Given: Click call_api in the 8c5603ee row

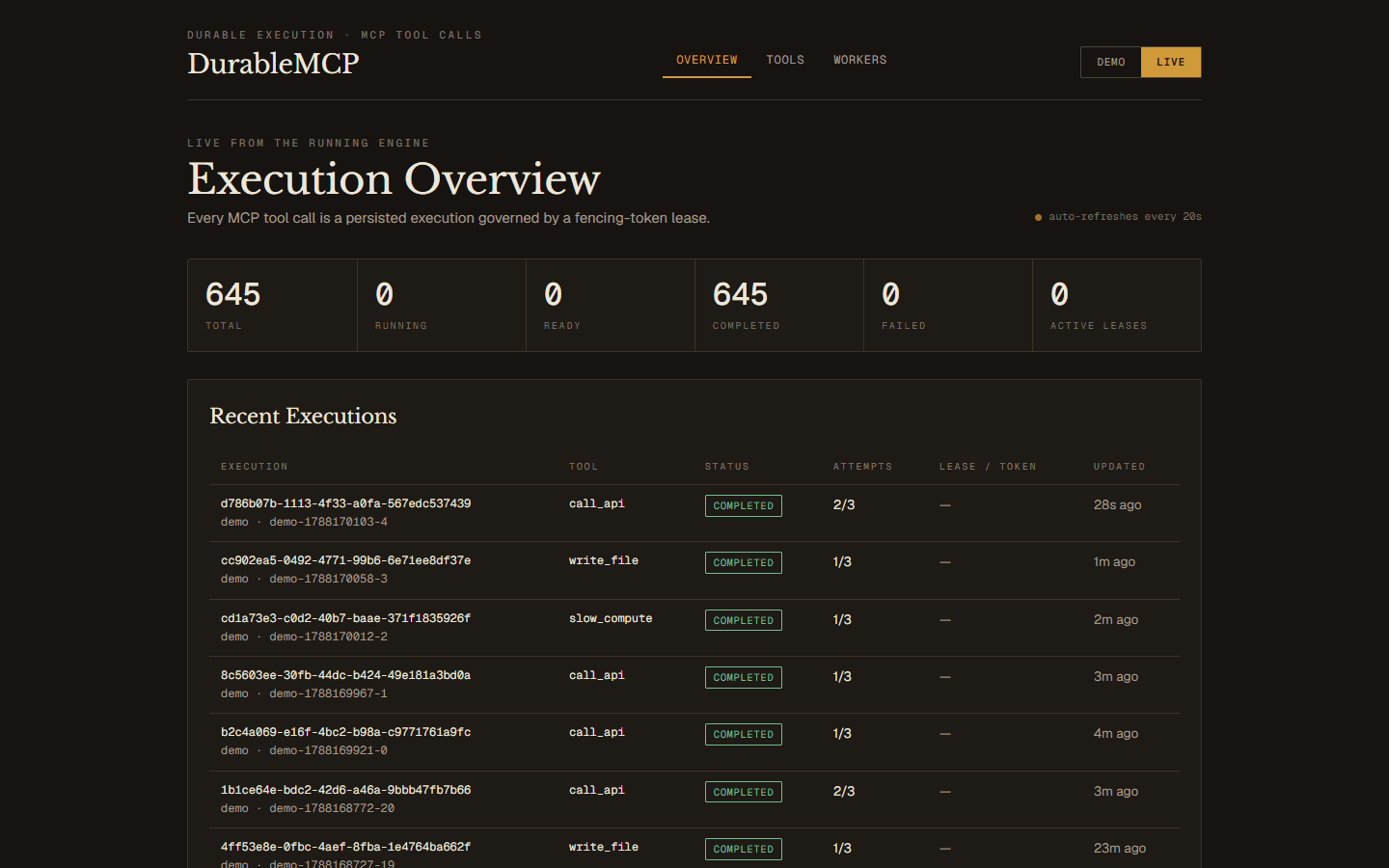Looking at the screenshot, I should tap(597, 675).
